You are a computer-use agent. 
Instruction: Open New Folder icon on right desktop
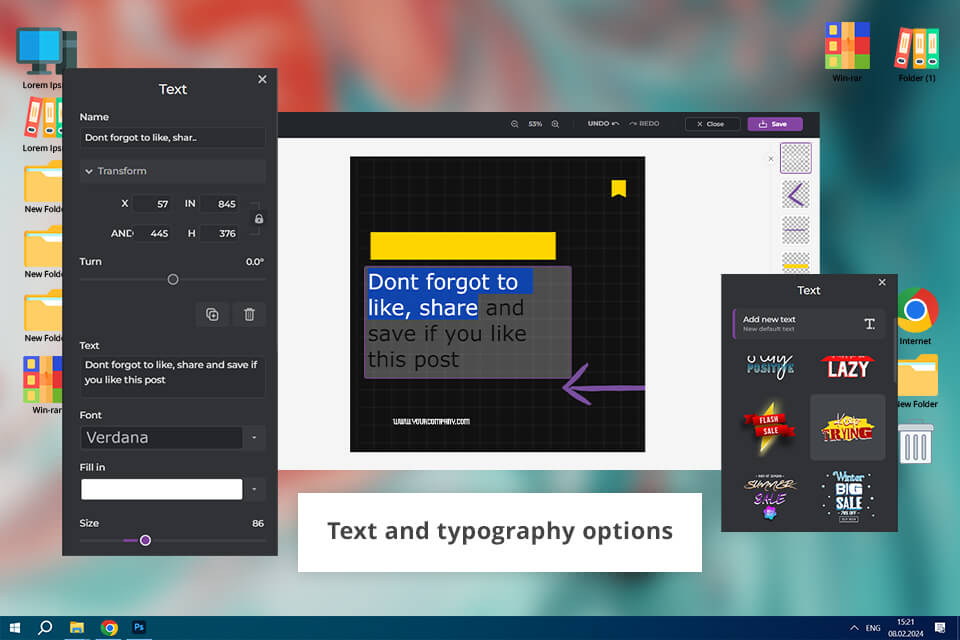pyautogui.click(x=917, y=381)
